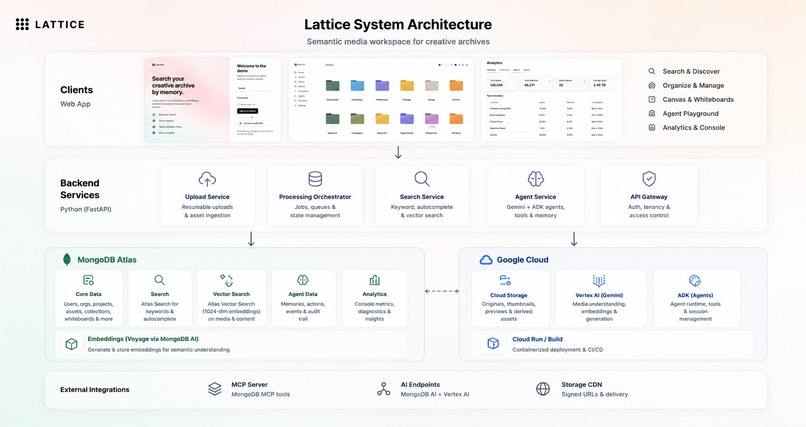
Task: Click the 'Vector Search' card title
Action: tap(231, 294)
